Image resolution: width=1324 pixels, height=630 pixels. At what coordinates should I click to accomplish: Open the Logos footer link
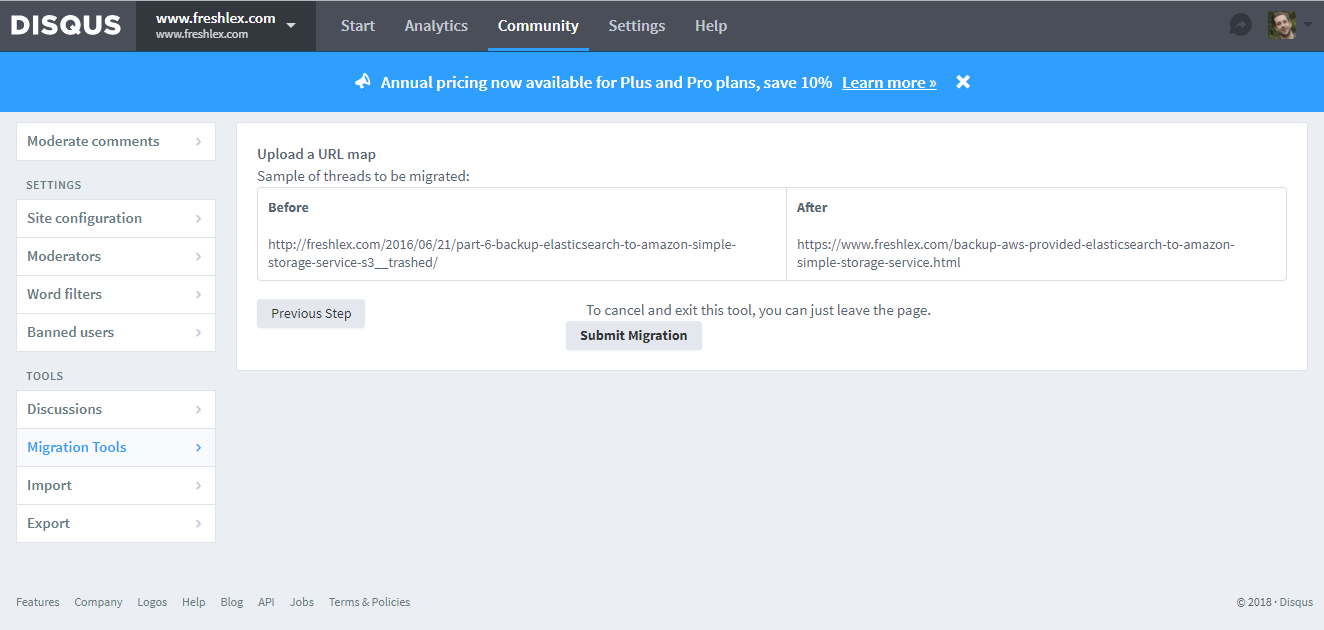click(x=152, y=602)
